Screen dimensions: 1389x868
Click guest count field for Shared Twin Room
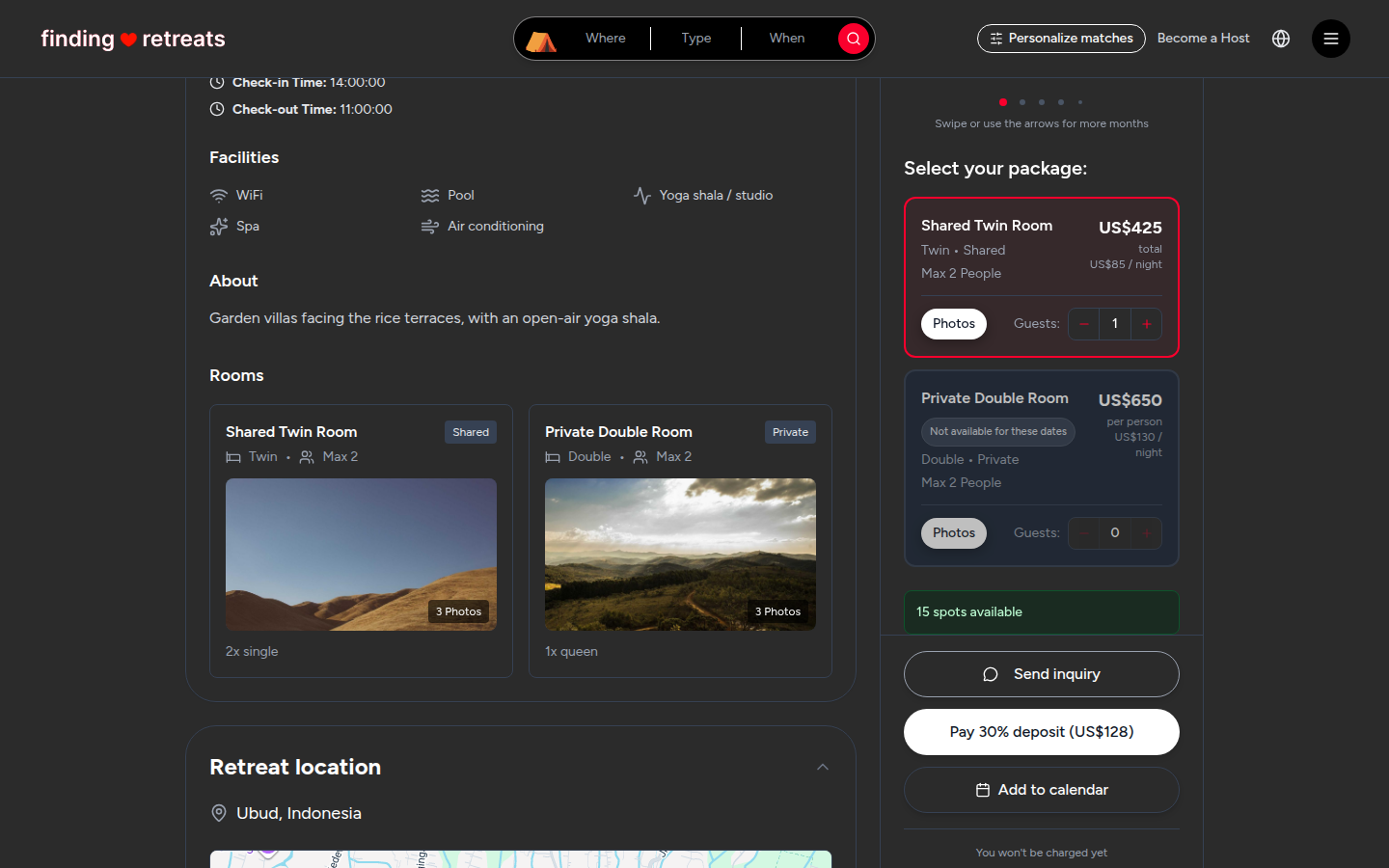click(1115, 324)
